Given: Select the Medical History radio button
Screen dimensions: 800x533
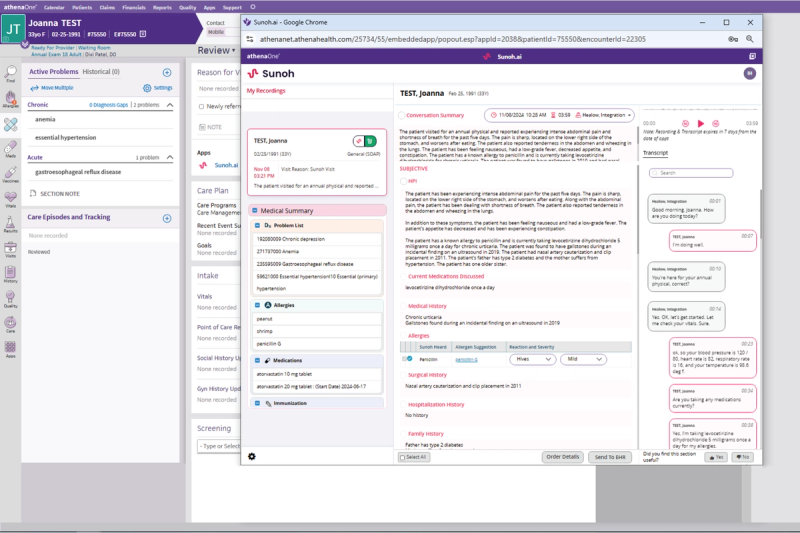Looking at the screenshot, I should click(x=404, y=306).
